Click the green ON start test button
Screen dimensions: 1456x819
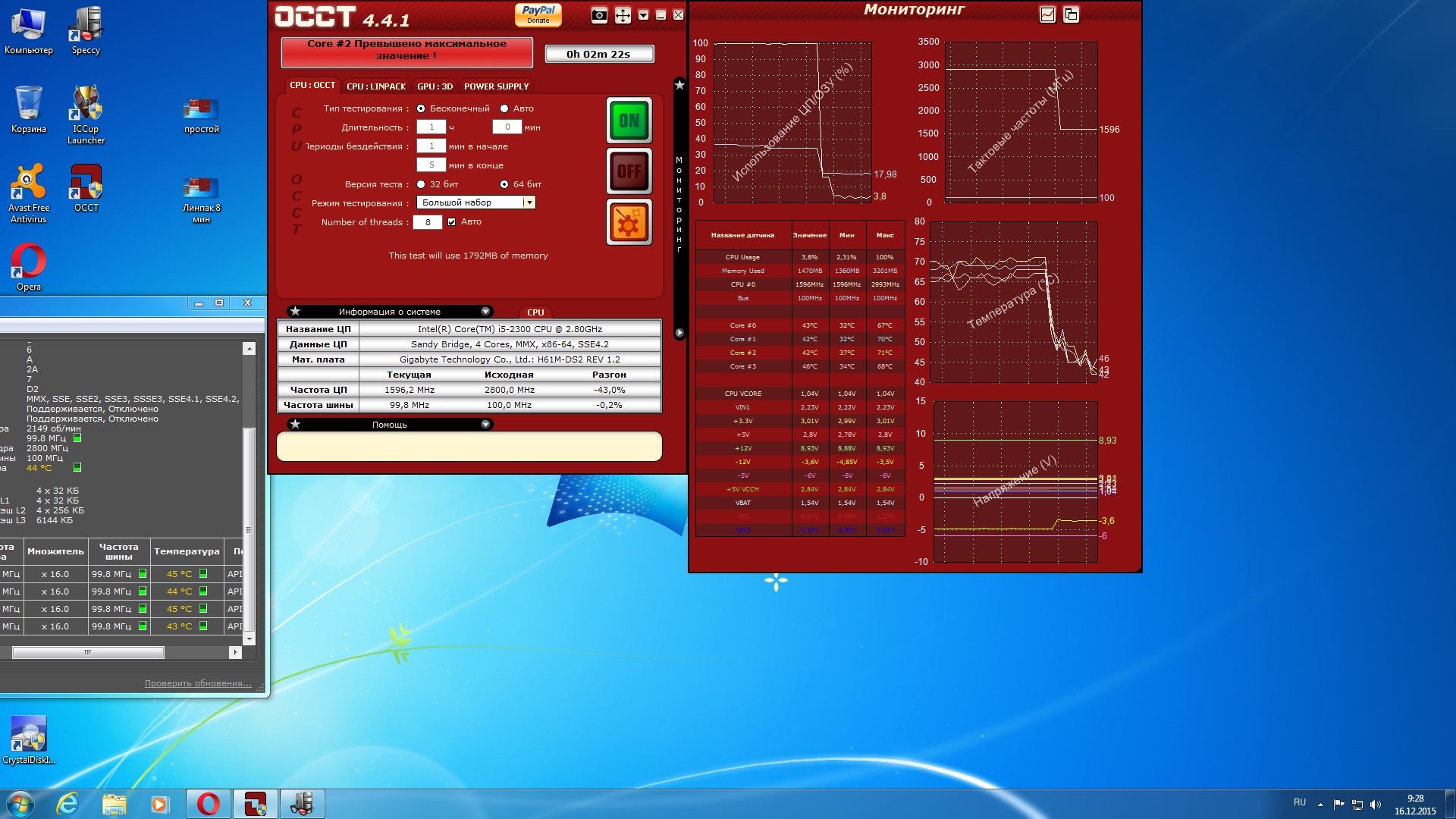(x=629, y=121)
